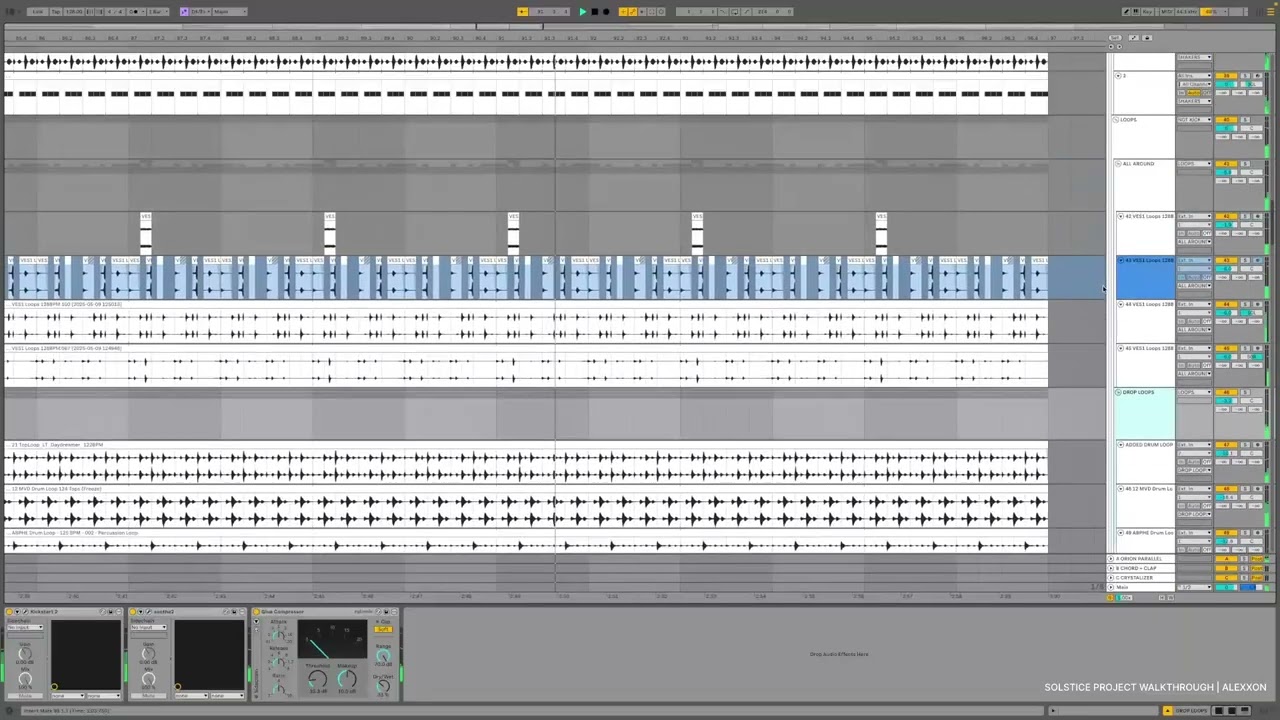Viewport: 1280px width, 720px height.
Task: Click soothe2 Mute button
Action: tap(148, 696)
